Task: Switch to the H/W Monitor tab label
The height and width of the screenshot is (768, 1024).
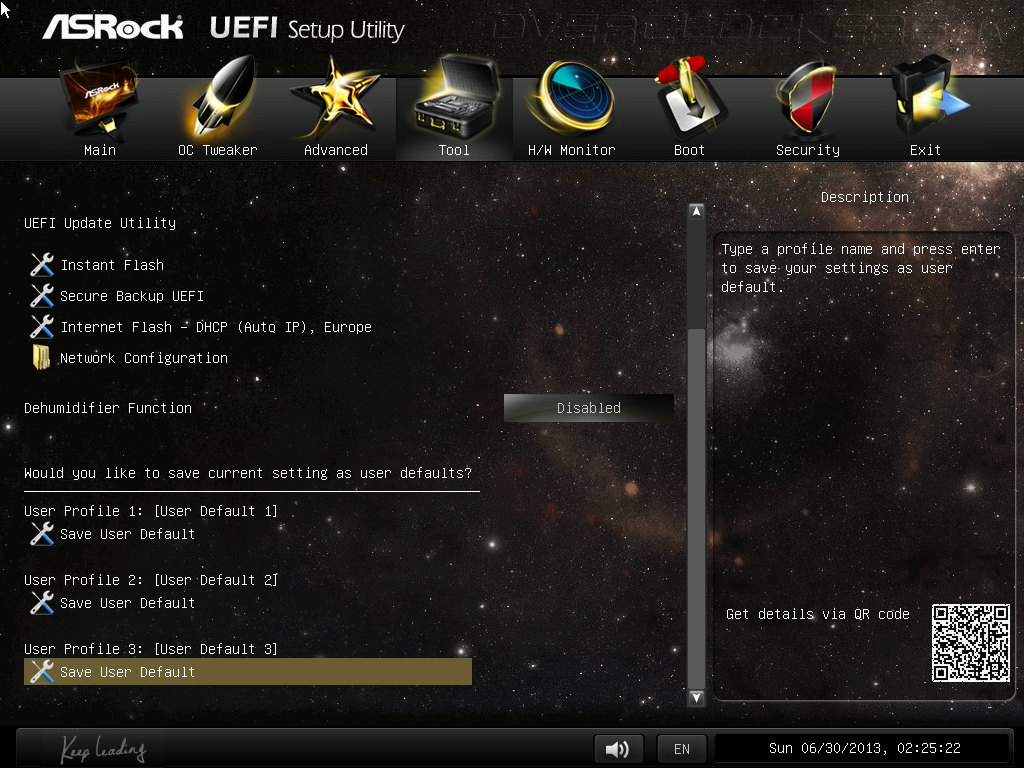Action: point(571,150)
